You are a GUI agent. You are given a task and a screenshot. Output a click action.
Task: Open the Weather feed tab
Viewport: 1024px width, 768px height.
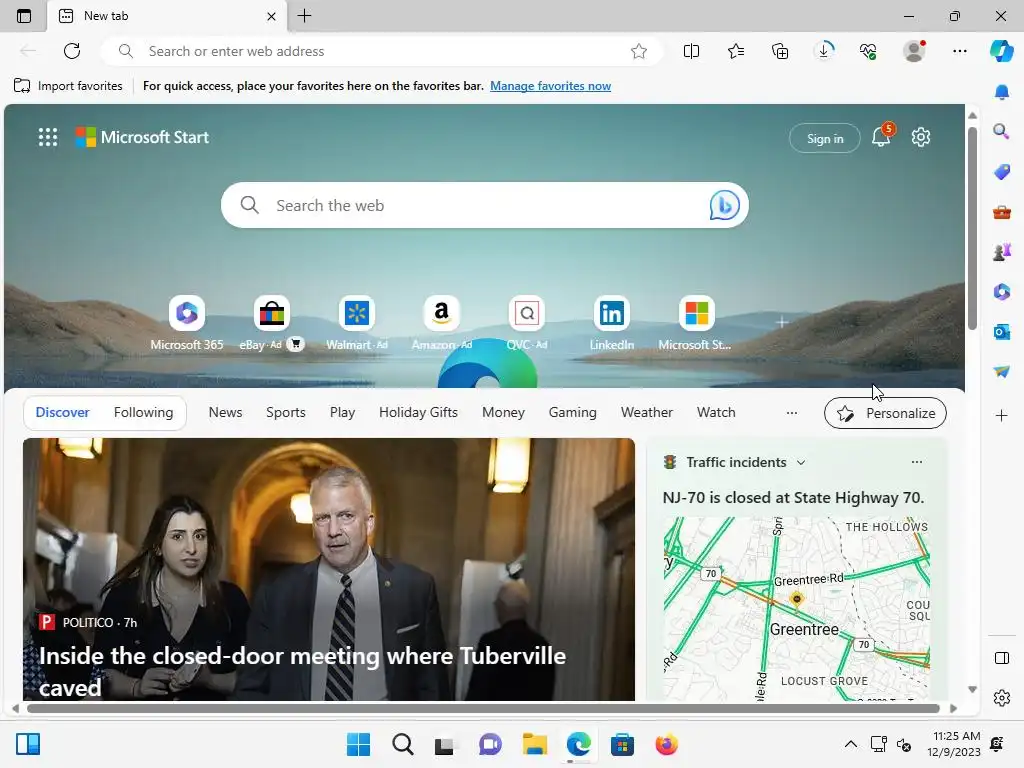pyautogui.click(x=647, y=413)
